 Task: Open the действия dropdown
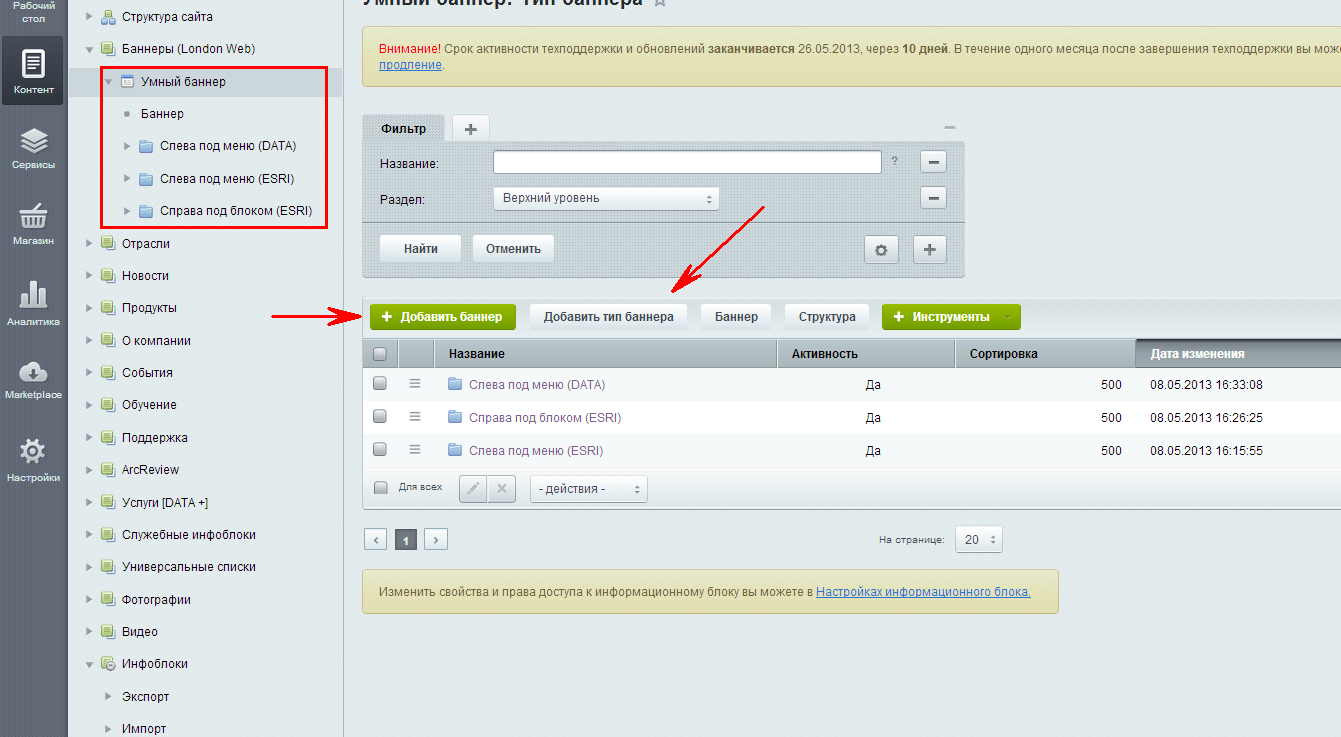588,489
